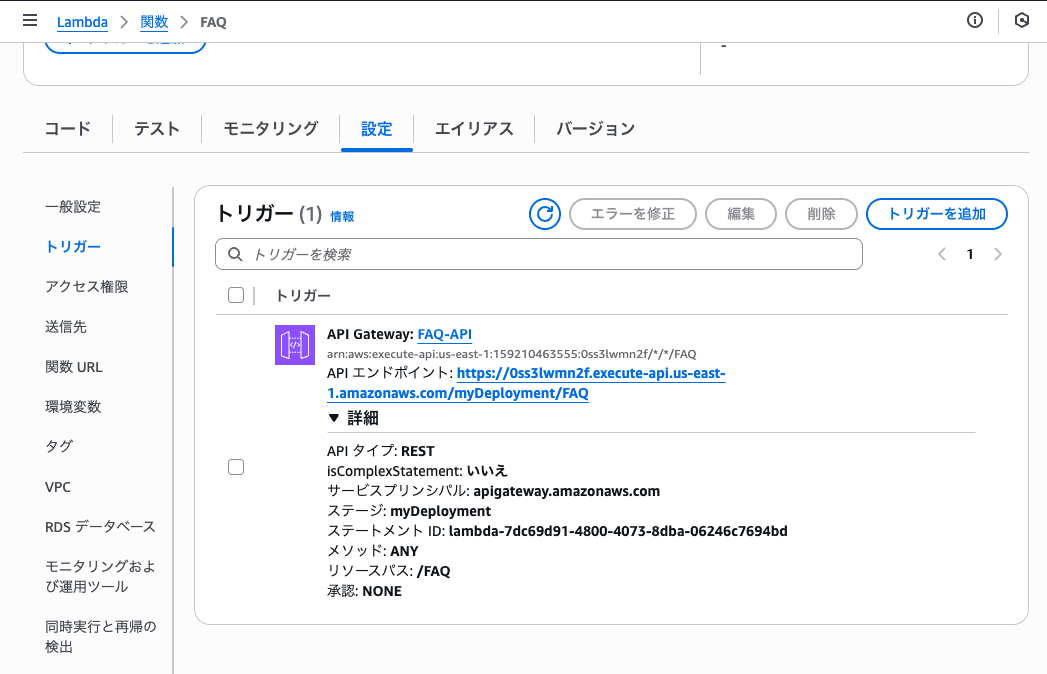Open 一般設定 in the side menu
The width and height of the screenshot is (1047, 674).
(73, 206)
